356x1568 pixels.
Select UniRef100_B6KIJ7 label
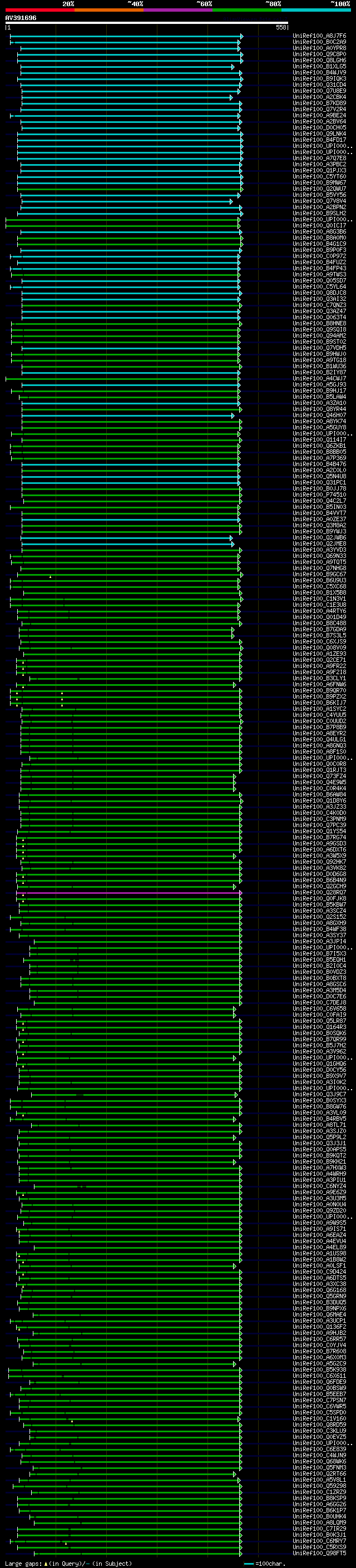[x=319, y=703]
